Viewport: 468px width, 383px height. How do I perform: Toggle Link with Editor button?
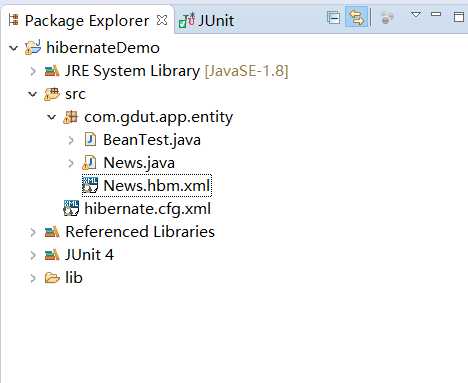pos(357,18)
